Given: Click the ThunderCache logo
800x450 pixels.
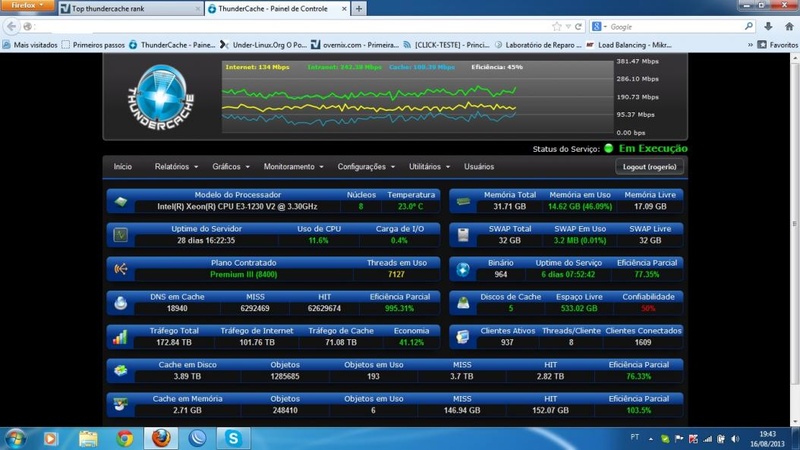Looking at the screenshot, I should click(161, 97).
